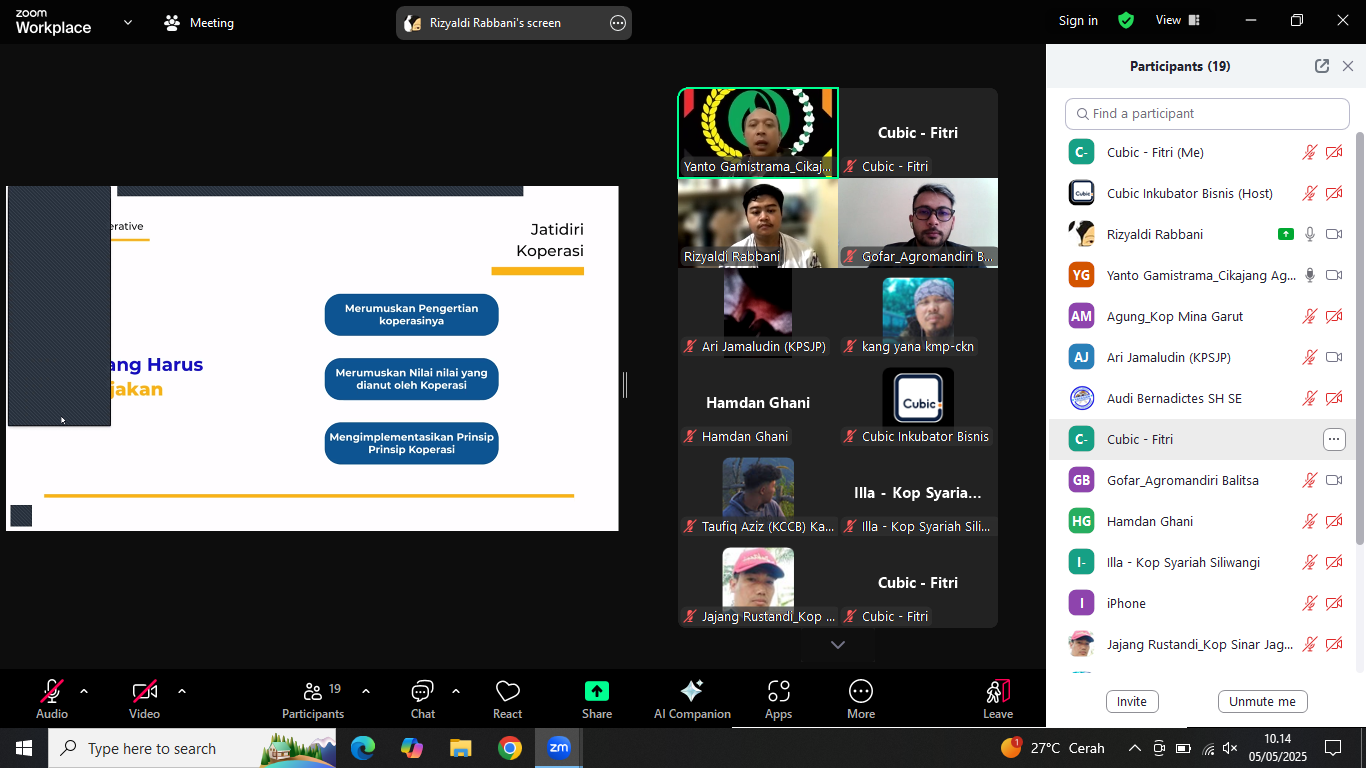Click the Invite button
Screen dimensions: 1366x768
tap(1132, 701)
